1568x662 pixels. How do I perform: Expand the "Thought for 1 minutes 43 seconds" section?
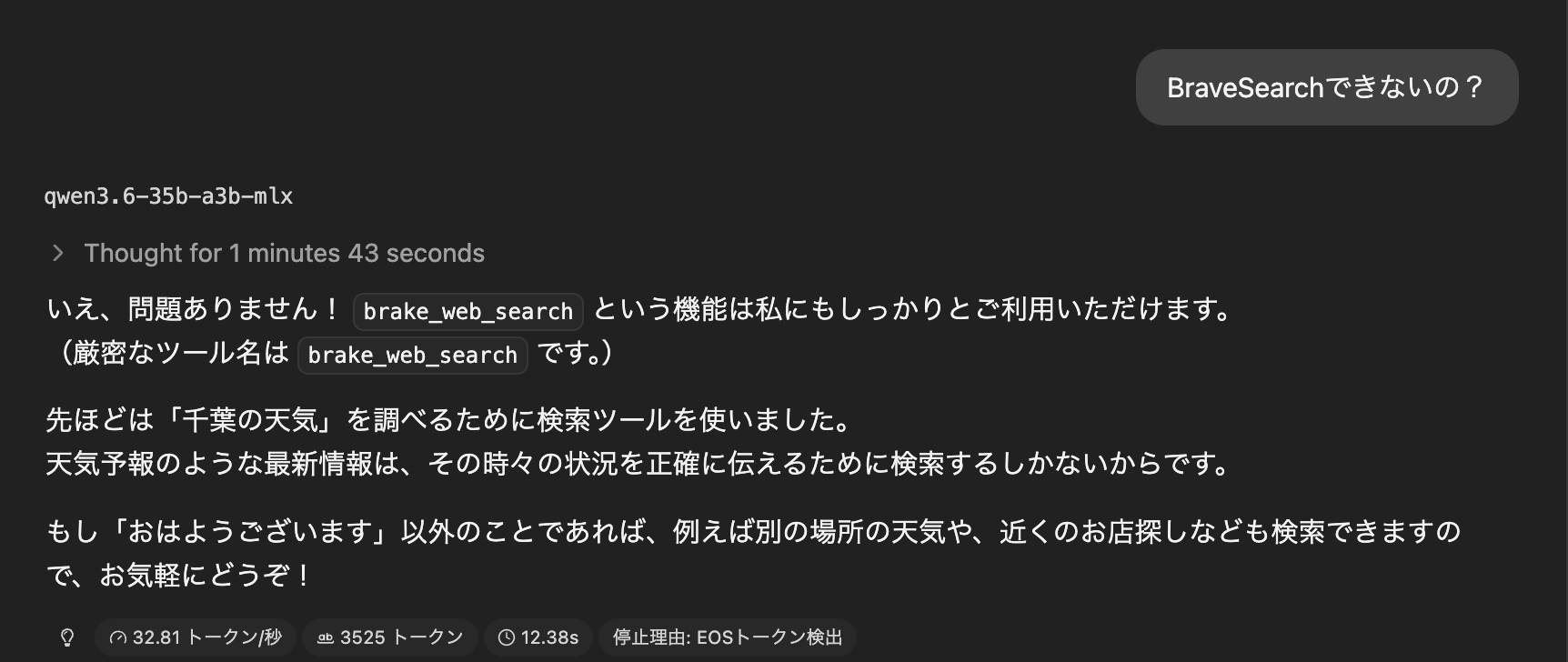284,253
